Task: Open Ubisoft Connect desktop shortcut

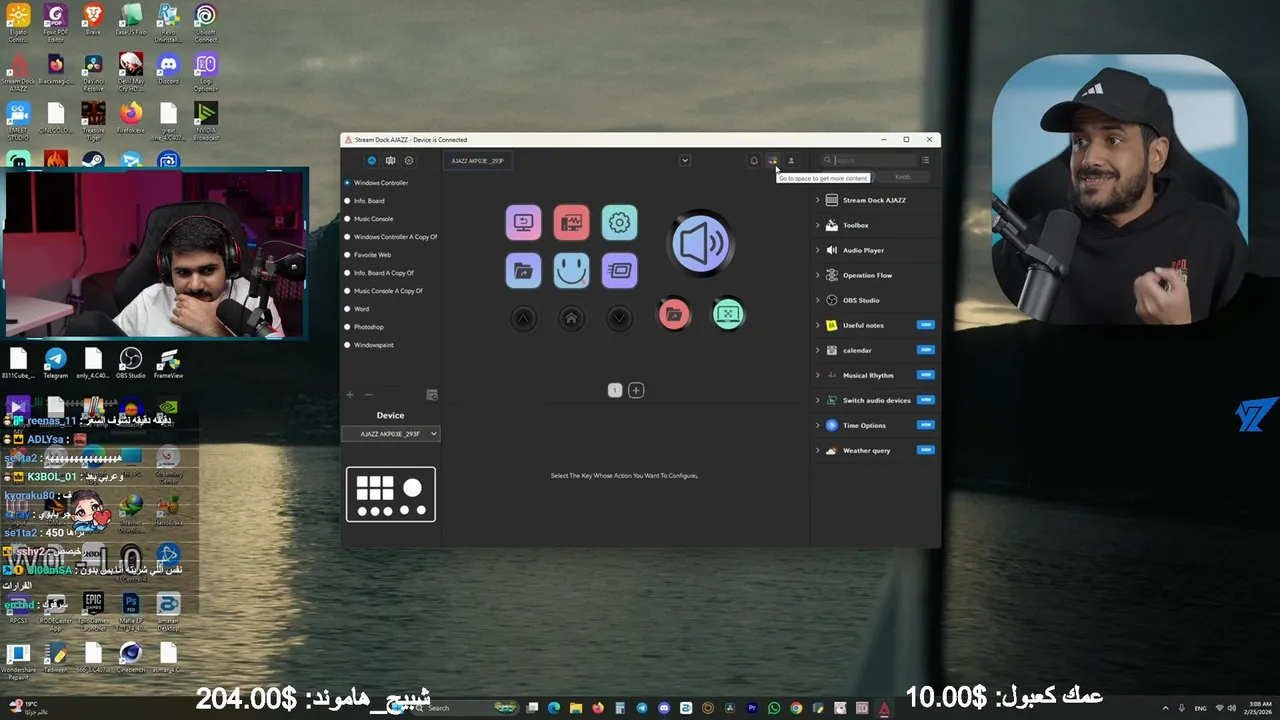Action: point(205,22)
